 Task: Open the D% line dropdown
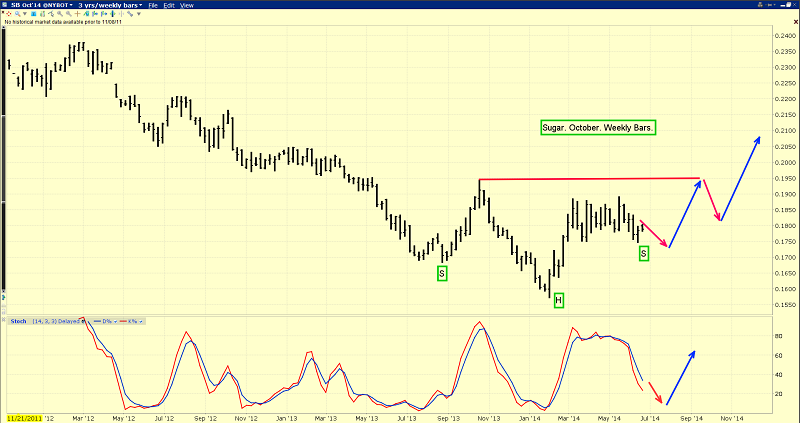click(x=116, y=321)
